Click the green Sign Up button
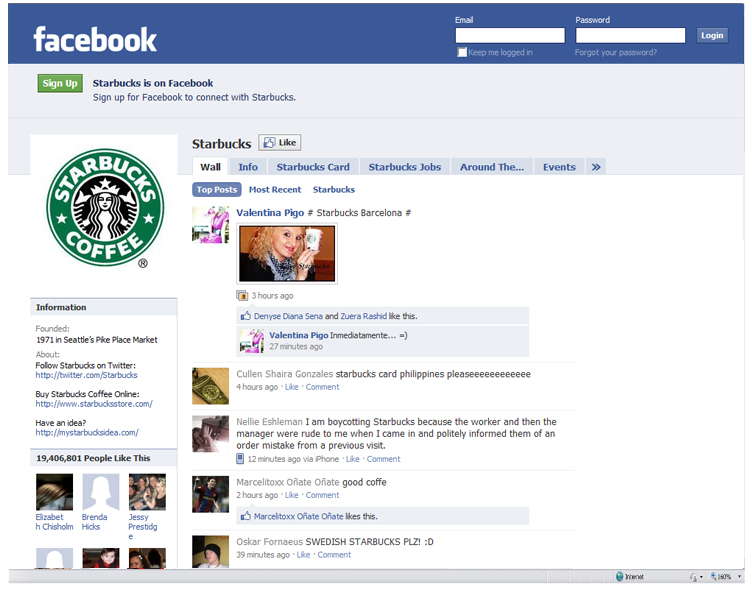Viewport: 752px width, 596px height. pyautogui.click(x=60, y=83)
